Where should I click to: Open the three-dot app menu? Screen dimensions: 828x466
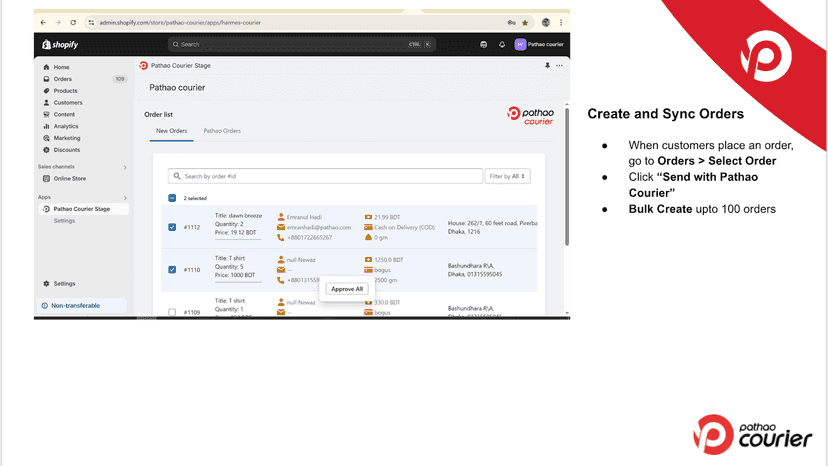(x=559, y=66)
